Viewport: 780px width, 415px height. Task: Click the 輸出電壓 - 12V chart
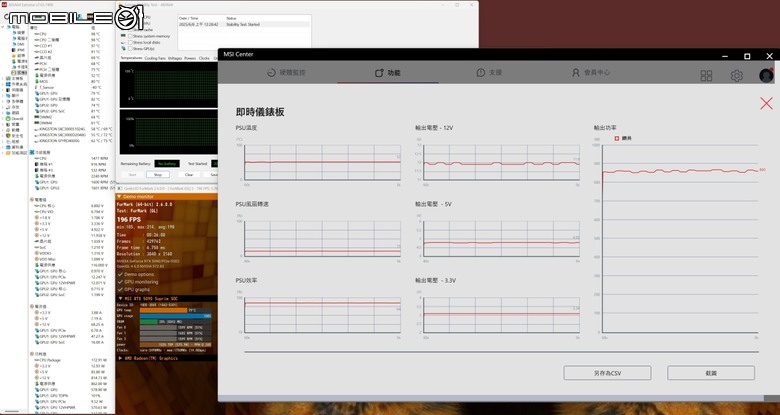click(501, 162)
